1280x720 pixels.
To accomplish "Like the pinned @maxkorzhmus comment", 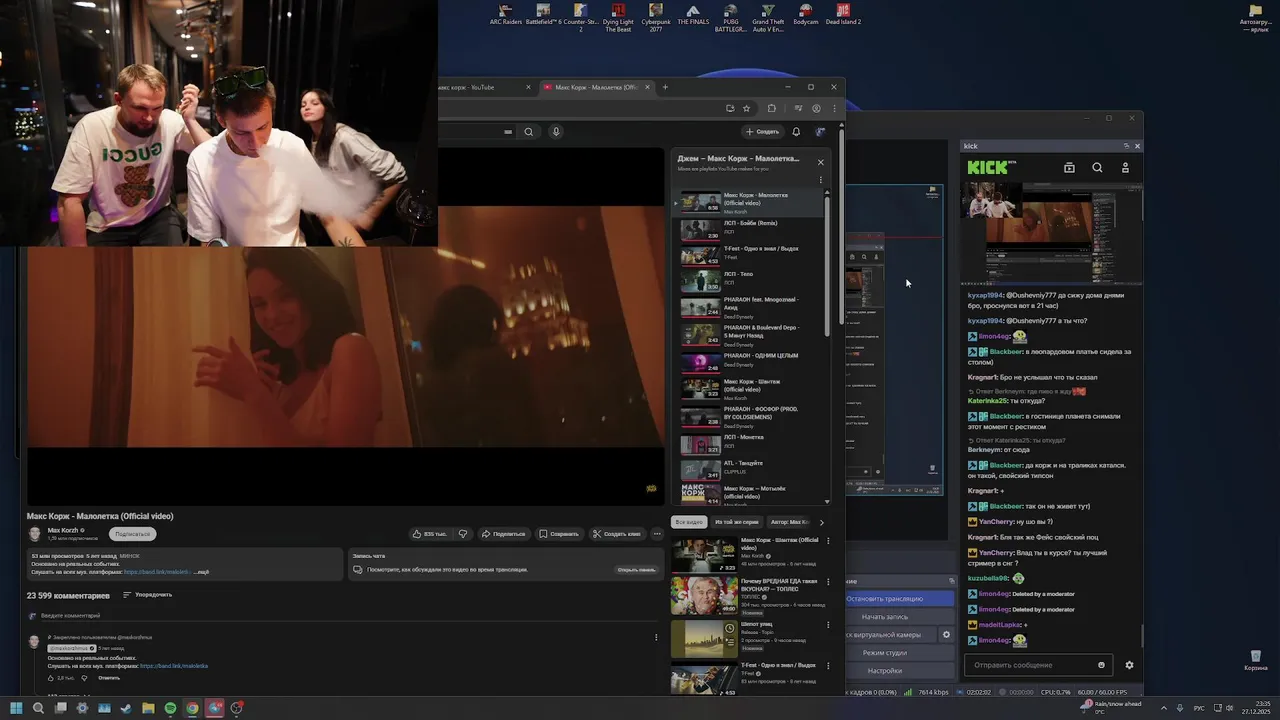I will 53,678.
